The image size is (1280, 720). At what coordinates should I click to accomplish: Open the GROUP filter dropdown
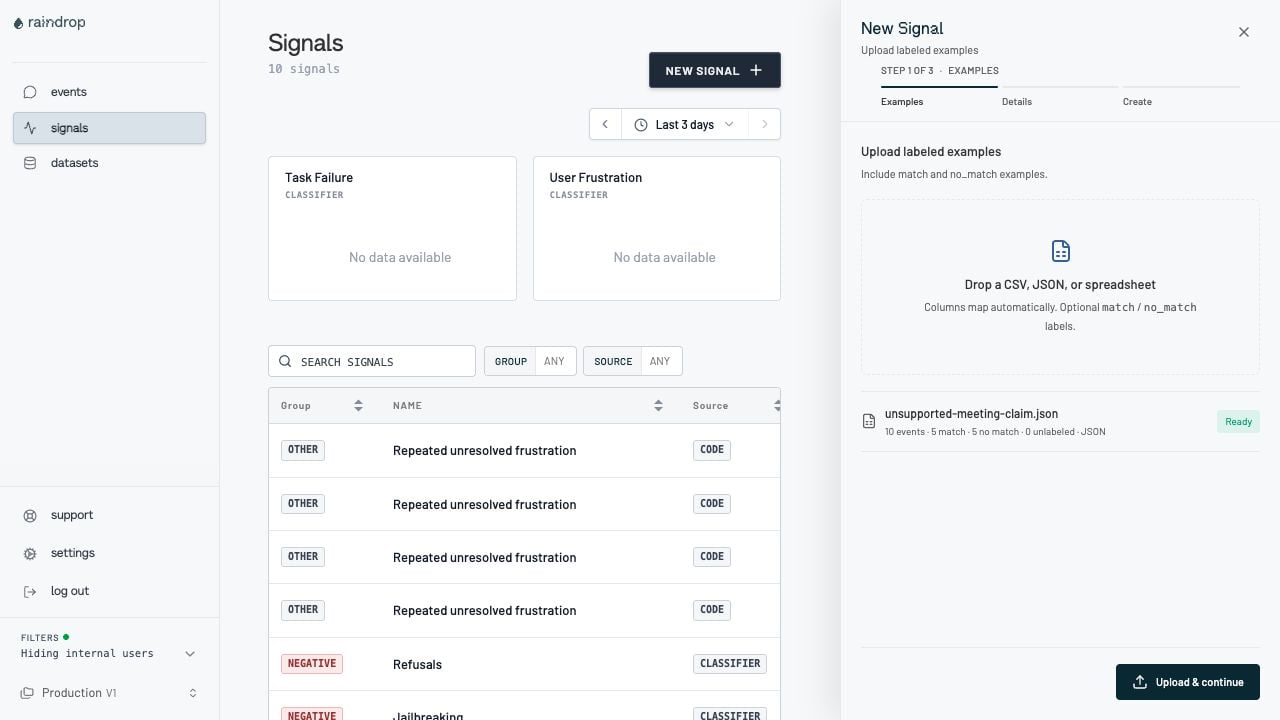click(x=530, y=361)
